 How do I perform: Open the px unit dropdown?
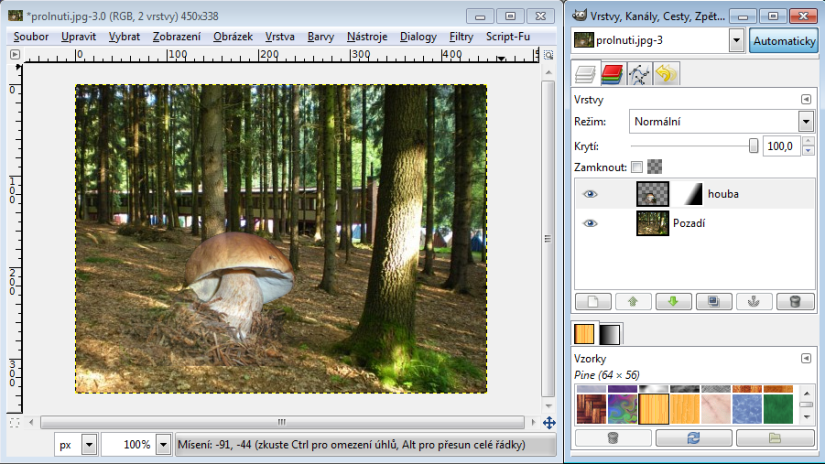pos(89,445)
